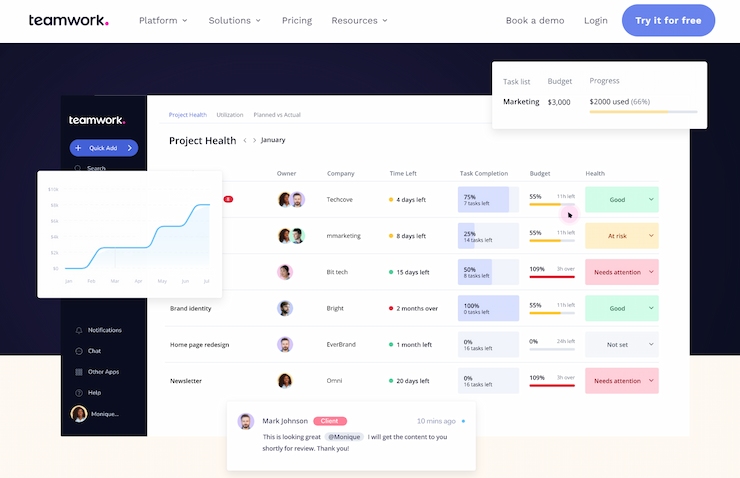This screenshot has width=740, height=478.
Task: Select the Project Health tab
Action: tap(188, 115)
